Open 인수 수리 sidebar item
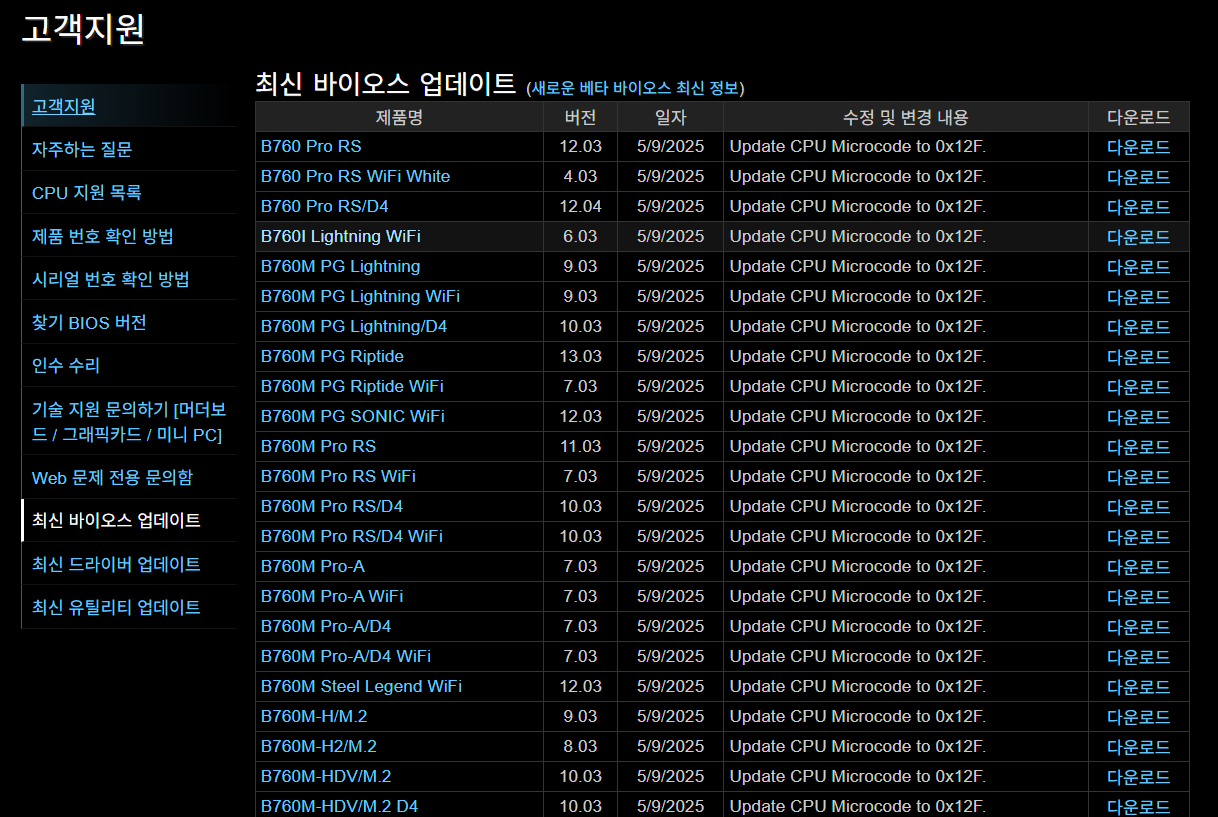The image size is (1218, 817). [x=66, y=366]
